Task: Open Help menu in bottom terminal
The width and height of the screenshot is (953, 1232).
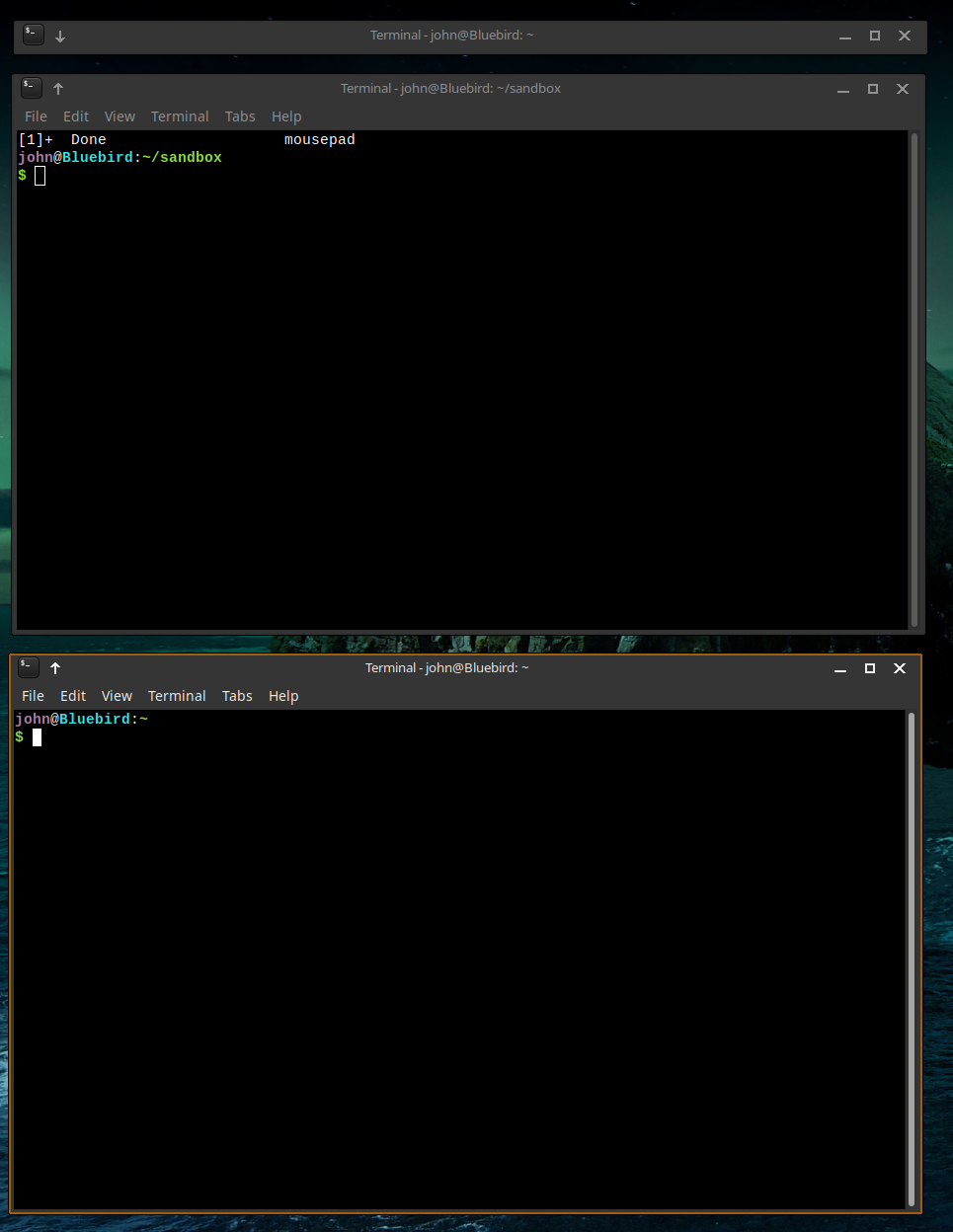Action: (x=283, y=696)
